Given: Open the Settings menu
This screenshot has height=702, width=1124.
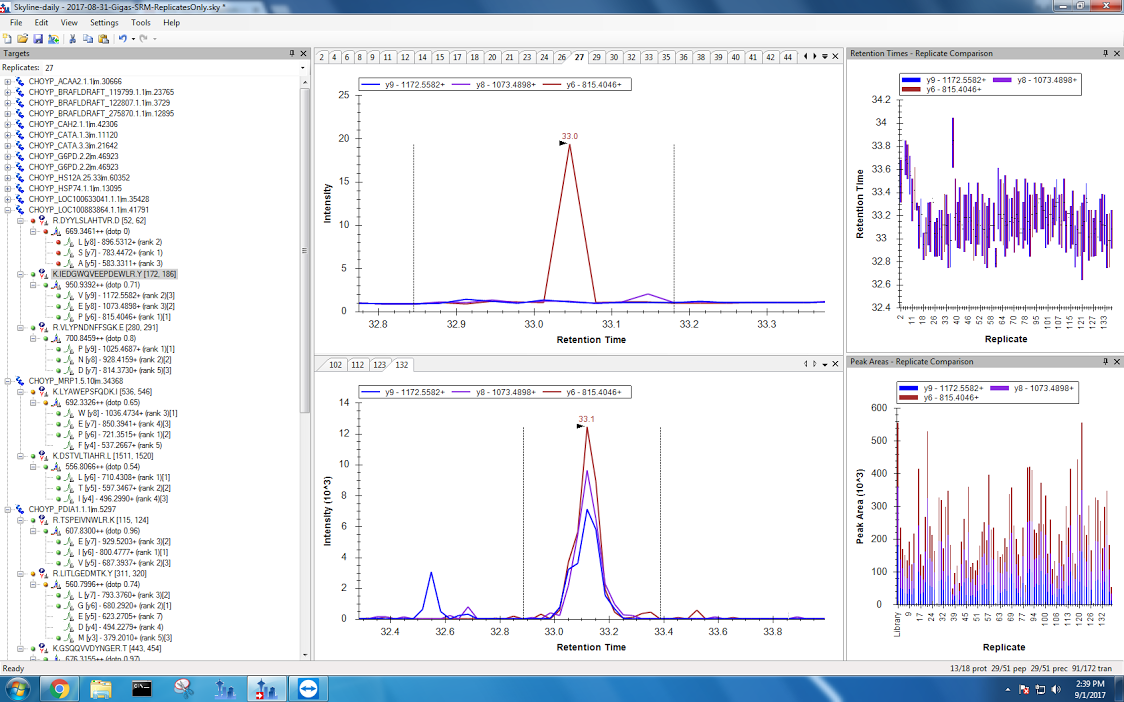Looking at the screenshot, I should point(103,22).
